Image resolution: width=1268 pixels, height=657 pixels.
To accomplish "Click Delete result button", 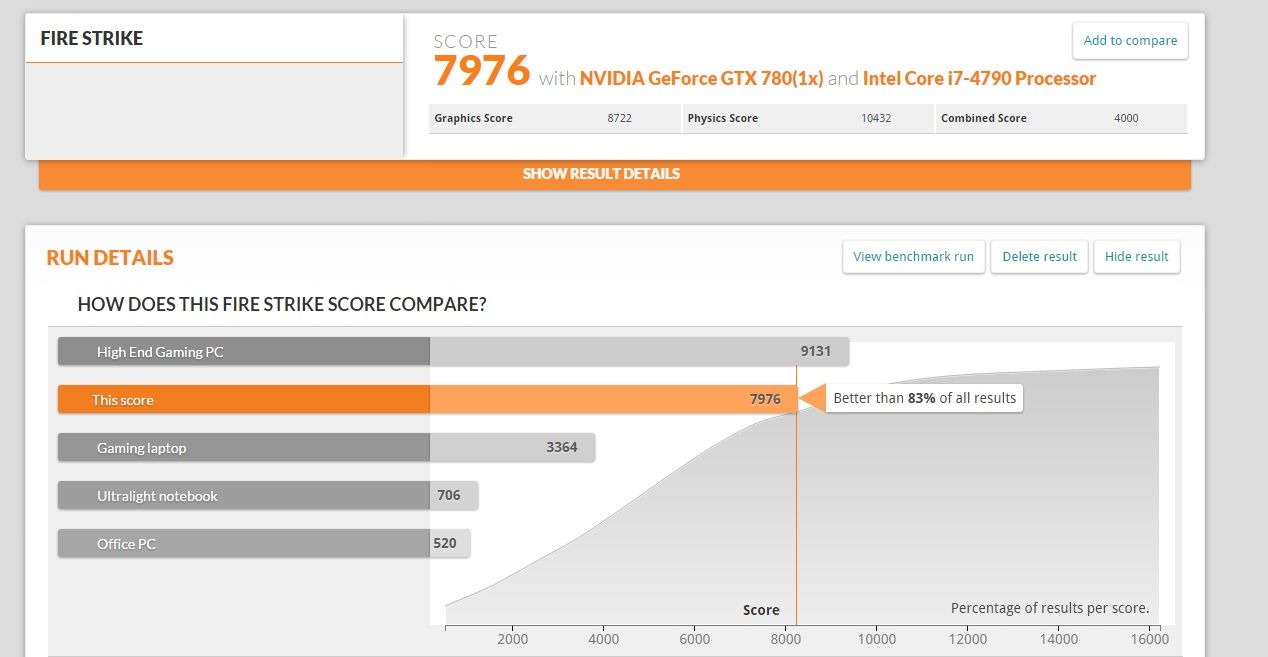I will click(1039, 257).
